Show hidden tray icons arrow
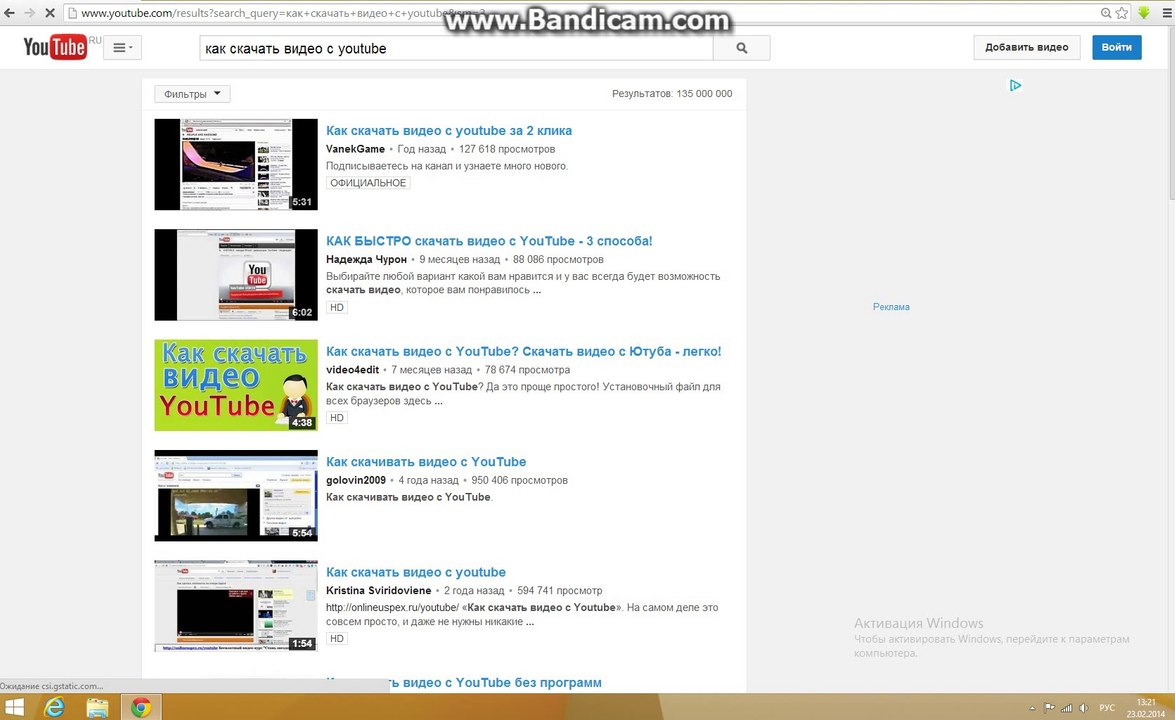 [1032, 708]
